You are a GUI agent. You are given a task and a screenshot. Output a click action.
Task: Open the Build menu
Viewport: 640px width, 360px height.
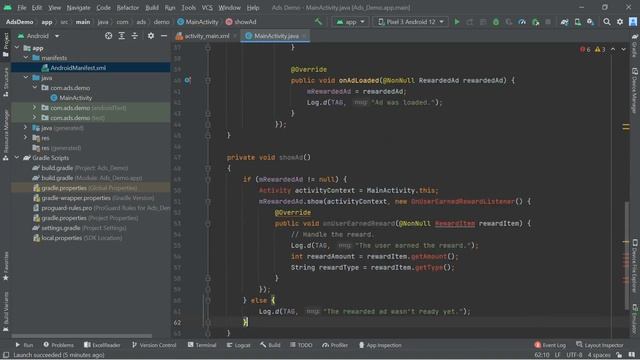tap(152, 8)
